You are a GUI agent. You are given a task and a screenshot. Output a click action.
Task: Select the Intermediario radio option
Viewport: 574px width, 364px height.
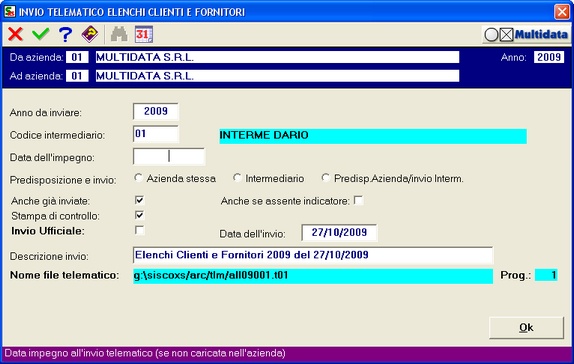click(237, 178)
